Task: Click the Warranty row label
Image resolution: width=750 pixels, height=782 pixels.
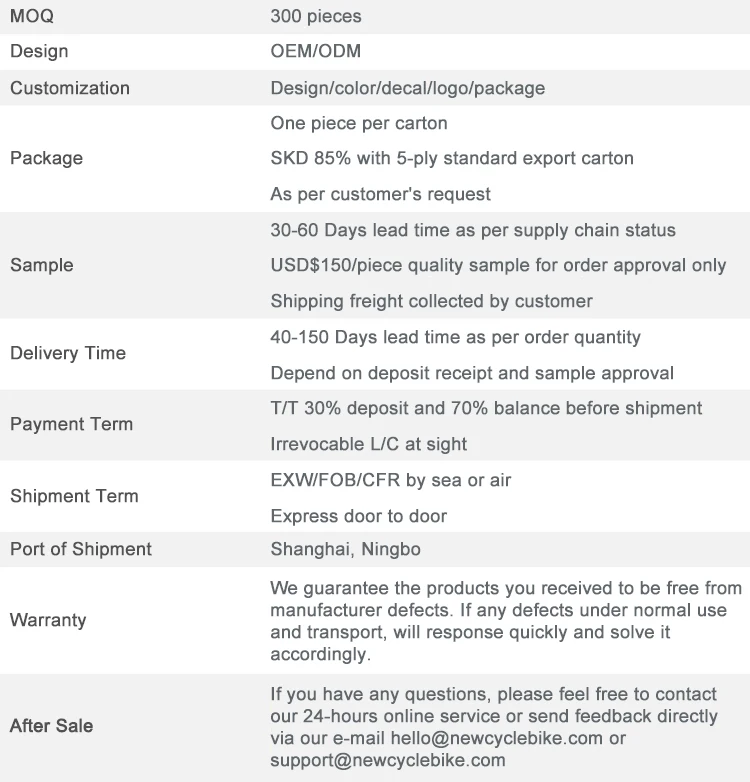Action: (48, 620)
